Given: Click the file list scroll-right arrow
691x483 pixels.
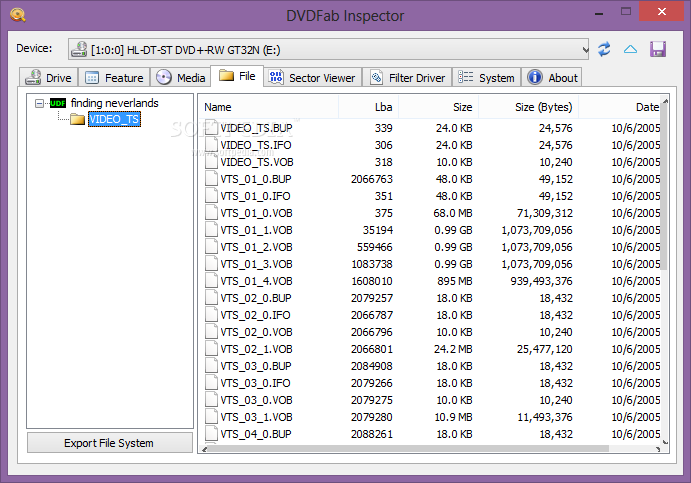Looking at the screenshot, I should 658,449.
